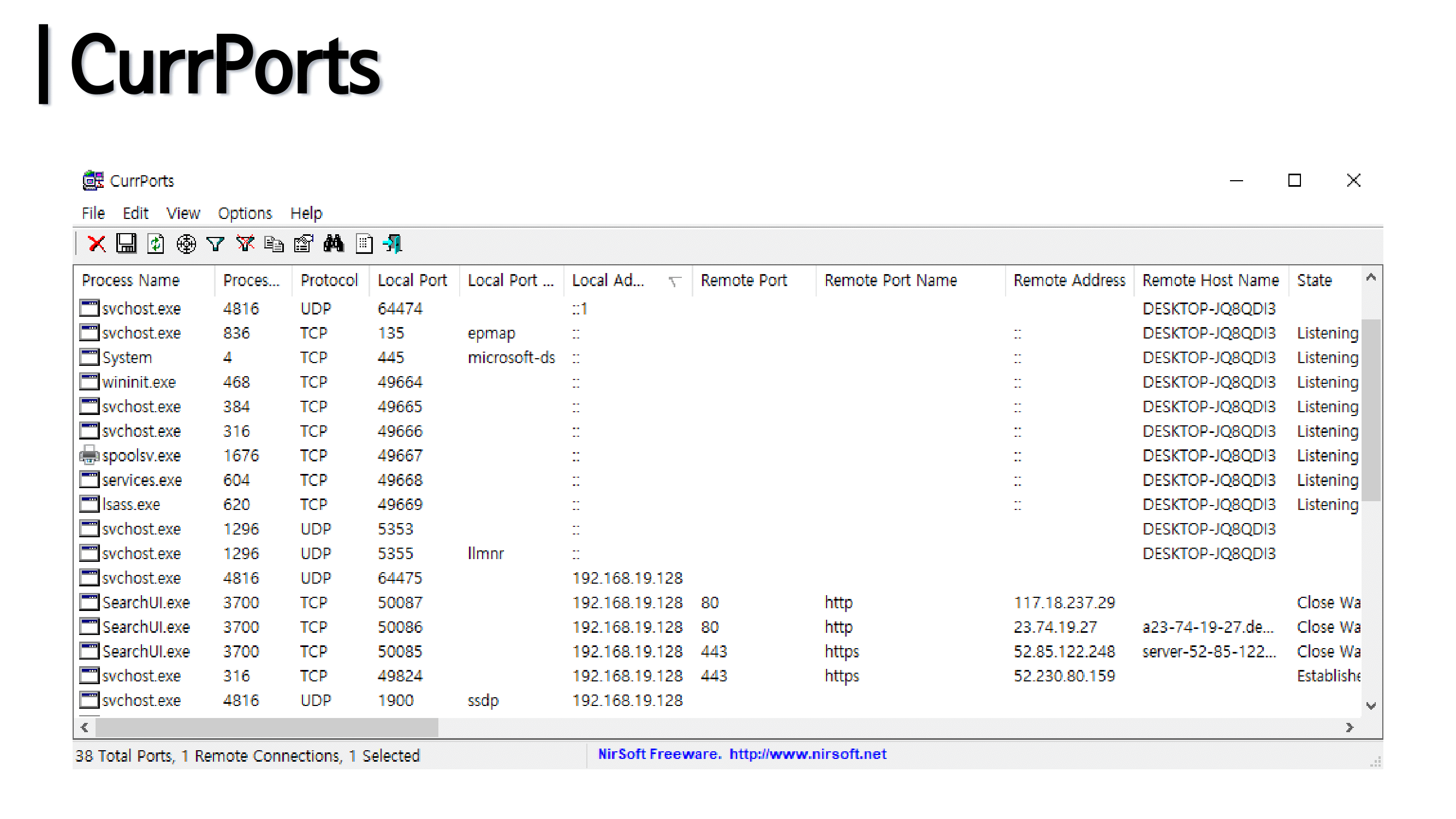Sort by Protocol column header
The height and width of the screenshot is (819, 1456).
click(331, 280)
